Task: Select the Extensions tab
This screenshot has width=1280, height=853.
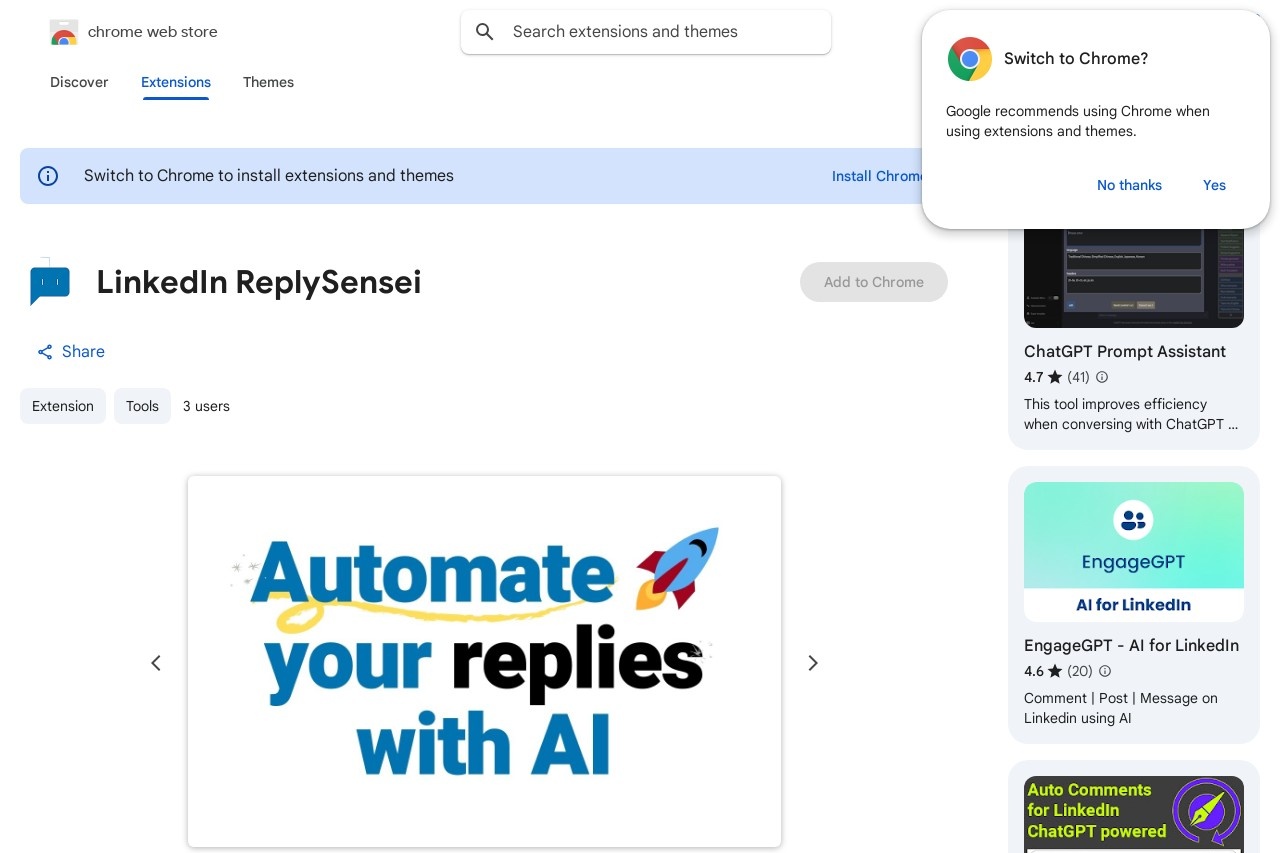Action: pyautogui.click(x=176, y=82)
